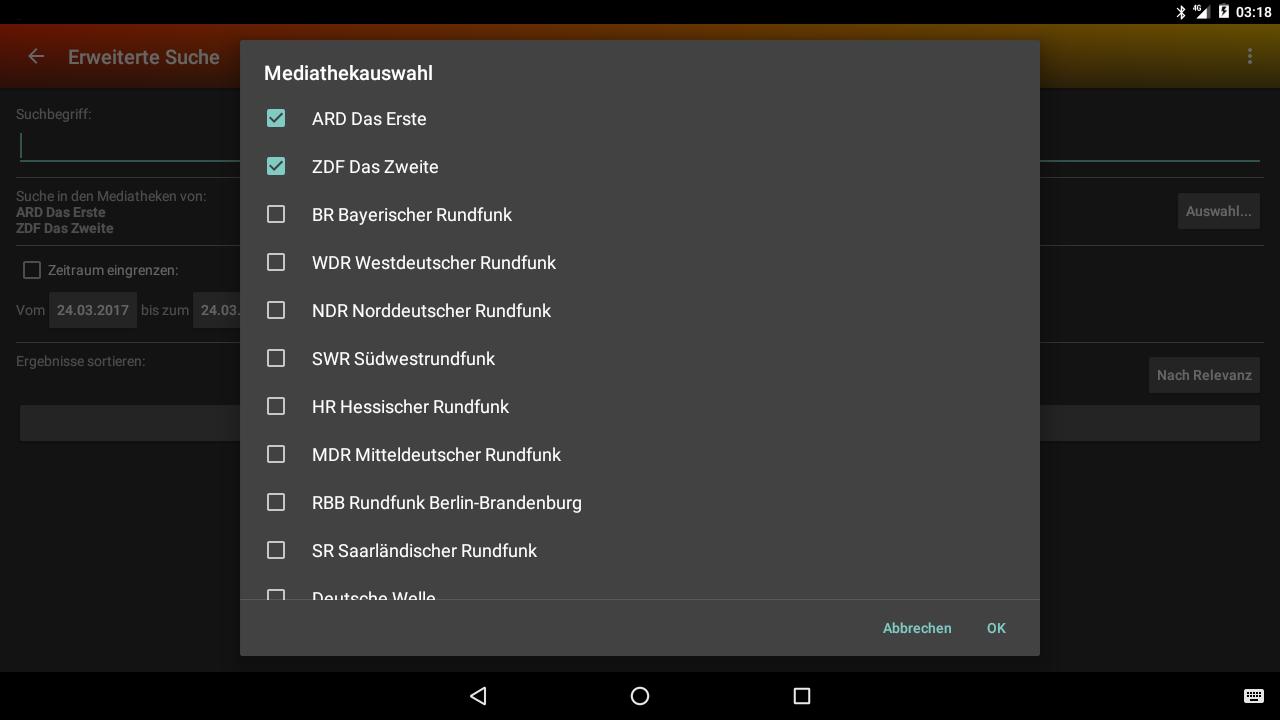Viewport: 1280px width, 720px height.
Task: Select WDR Westdeutscher Rundfunk label text
Action: click(434, 262)
